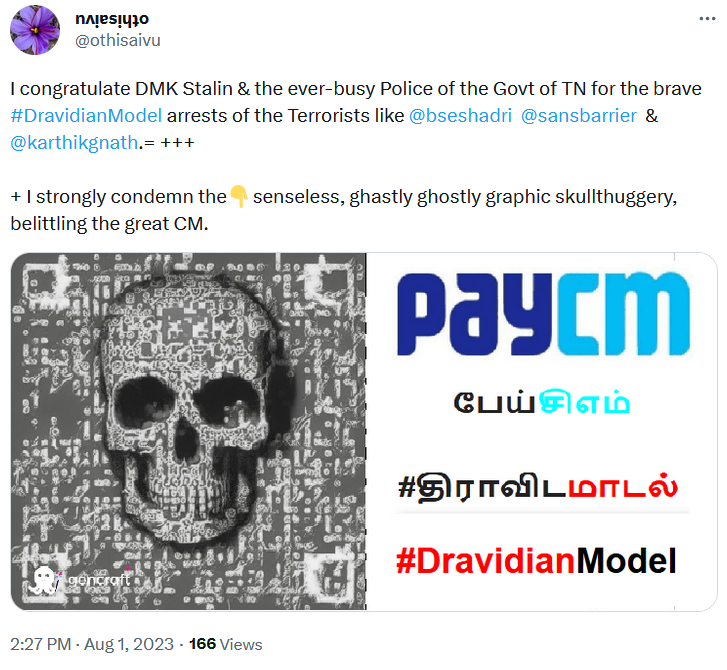Click the @othisaivu handle
The height and width of the screenshot is (670, 727).
point(118,40)
